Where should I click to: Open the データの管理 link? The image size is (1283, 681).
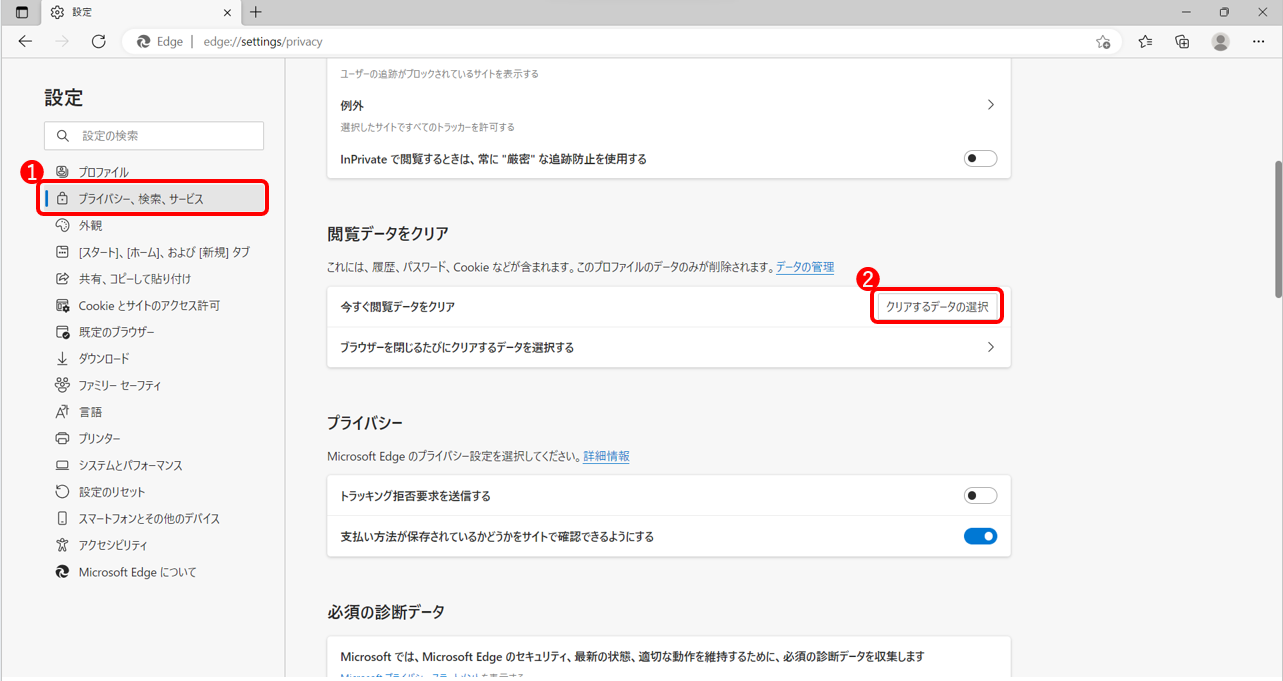805,267
